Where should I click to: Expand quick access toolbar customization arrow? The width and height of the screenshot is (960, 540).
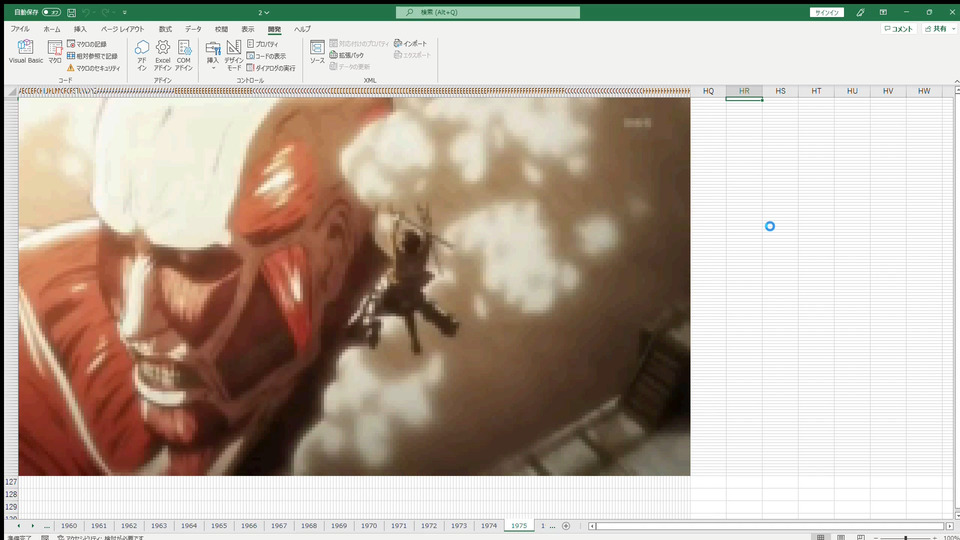125,12
